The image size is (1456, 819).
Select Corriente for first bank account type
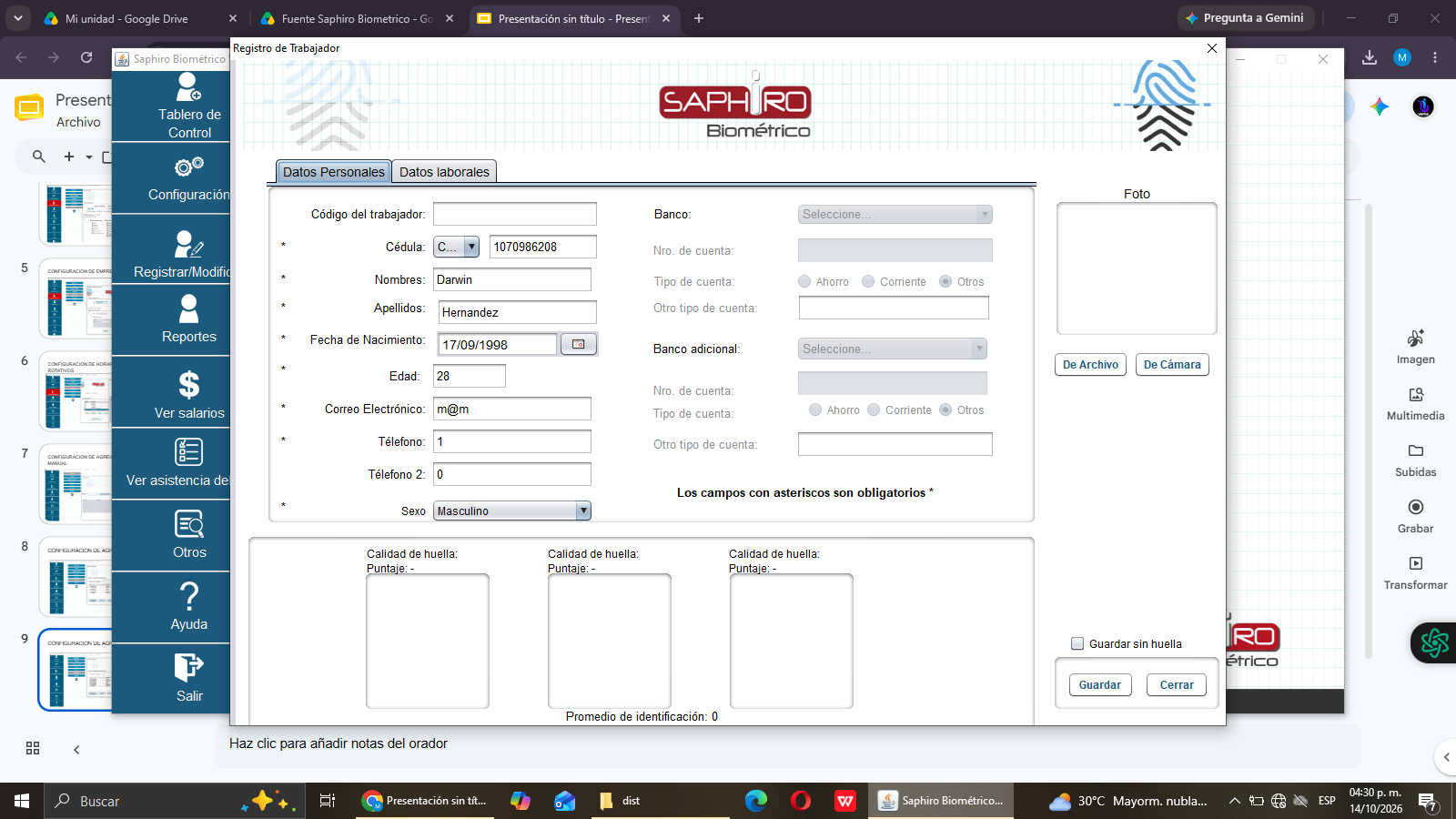(x=868, y=281)
